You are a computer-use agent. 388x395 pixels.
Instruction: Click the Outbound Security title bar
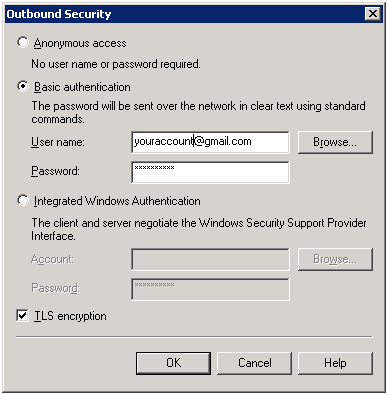[185, 14]
